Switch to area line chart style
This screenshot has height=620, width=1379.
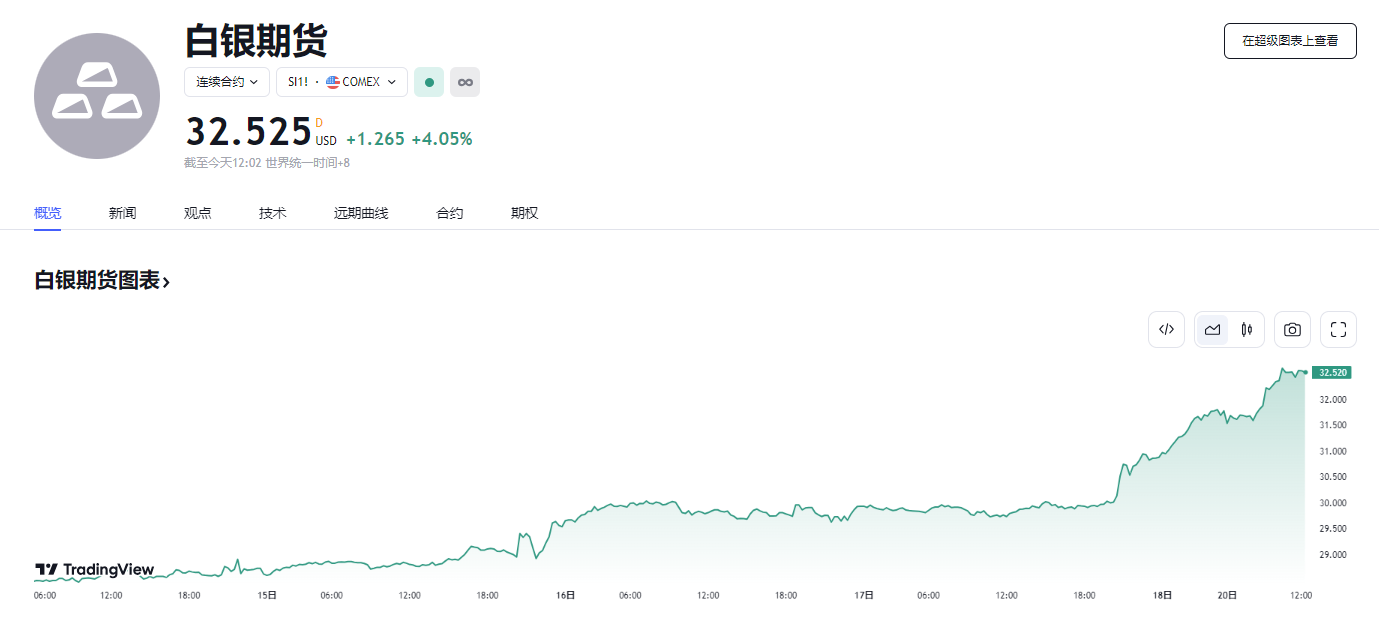[1212, 329]
